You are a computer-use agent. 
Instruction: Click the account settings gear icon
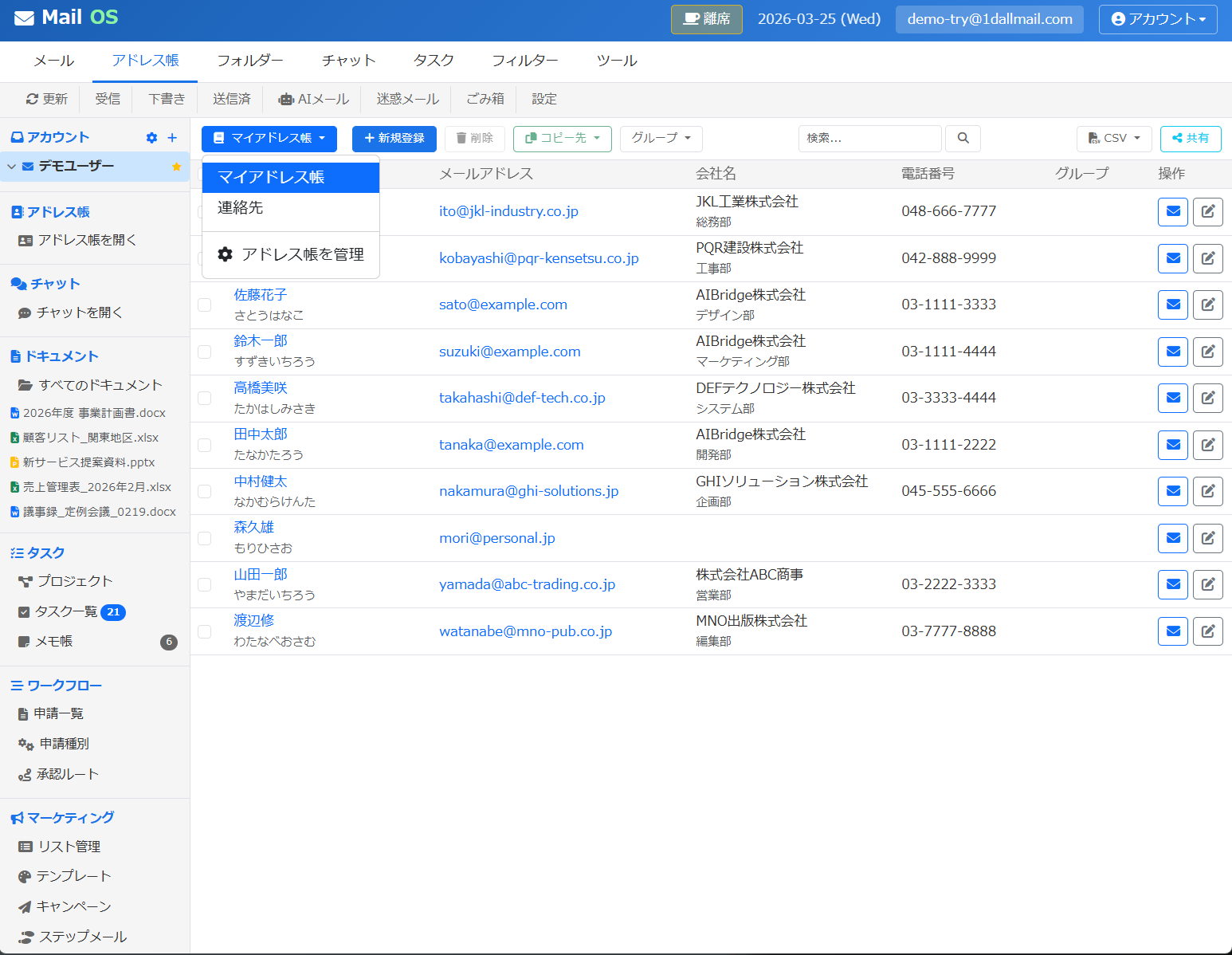[x=151, y=137]
